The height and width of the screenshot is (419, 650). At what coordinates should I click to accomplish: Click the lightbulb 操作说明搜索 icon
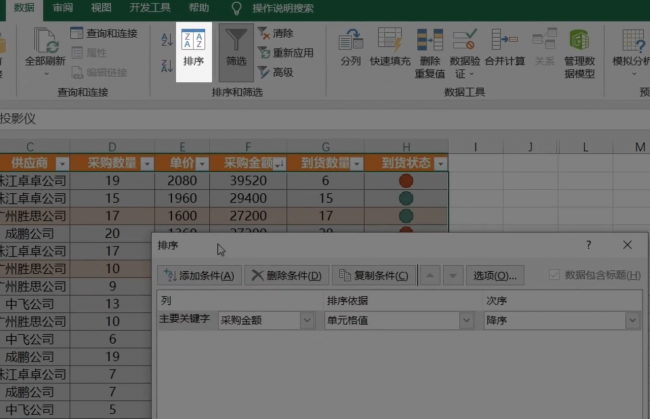236,8
